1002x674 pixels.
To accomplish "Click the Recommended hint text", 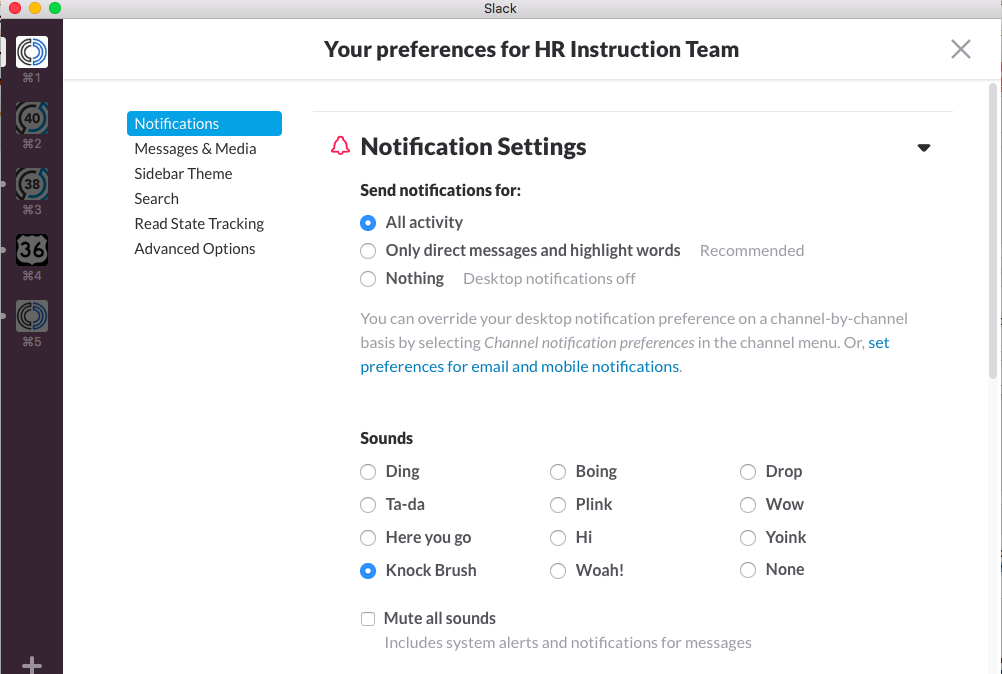I will (752, 251).
